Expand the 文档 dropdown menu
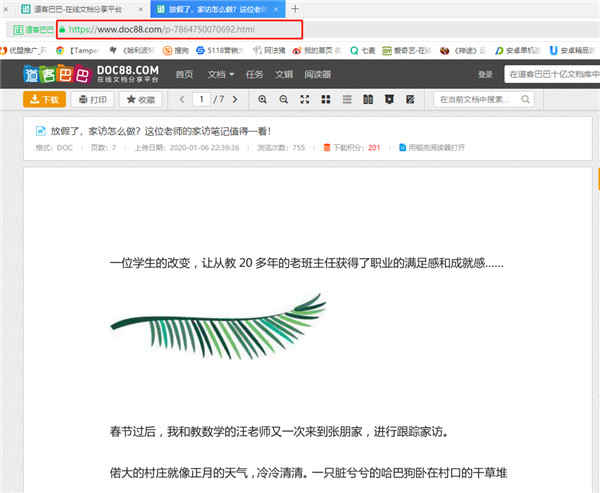The width and height of the screenshot is (600, 493). coord(220,74)
